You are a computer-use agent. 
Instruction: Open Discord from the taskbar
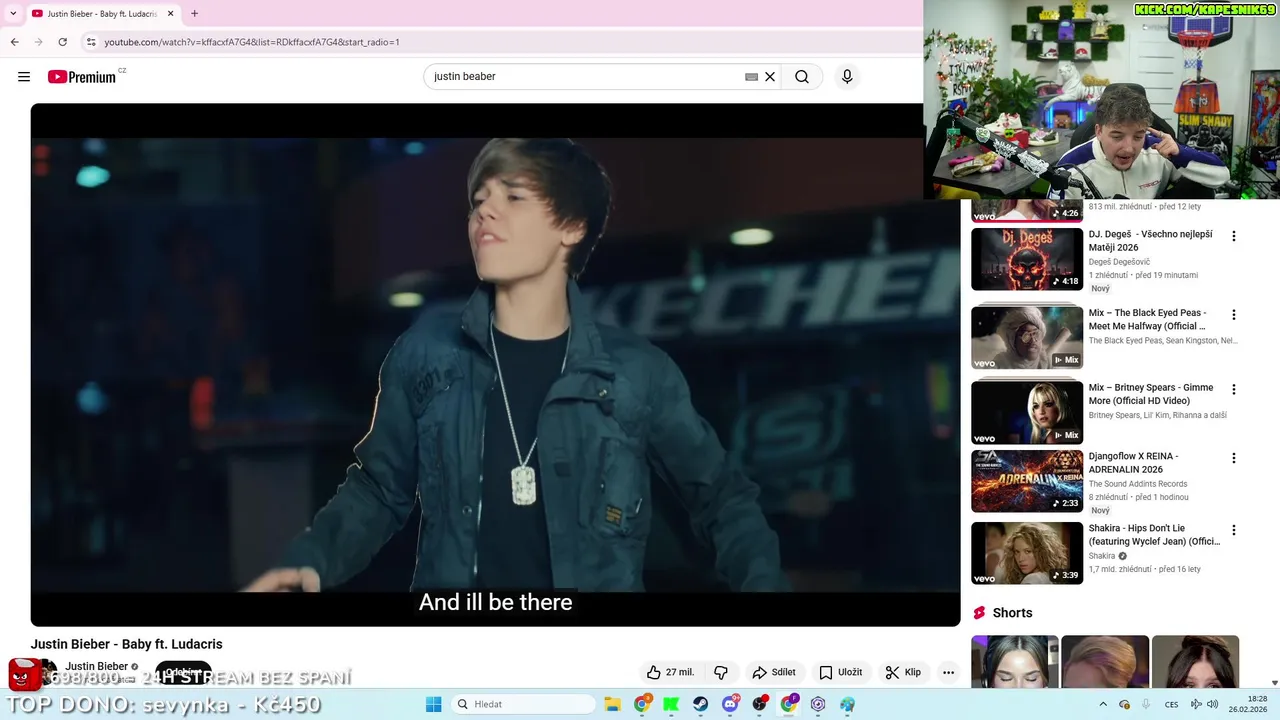730,704
